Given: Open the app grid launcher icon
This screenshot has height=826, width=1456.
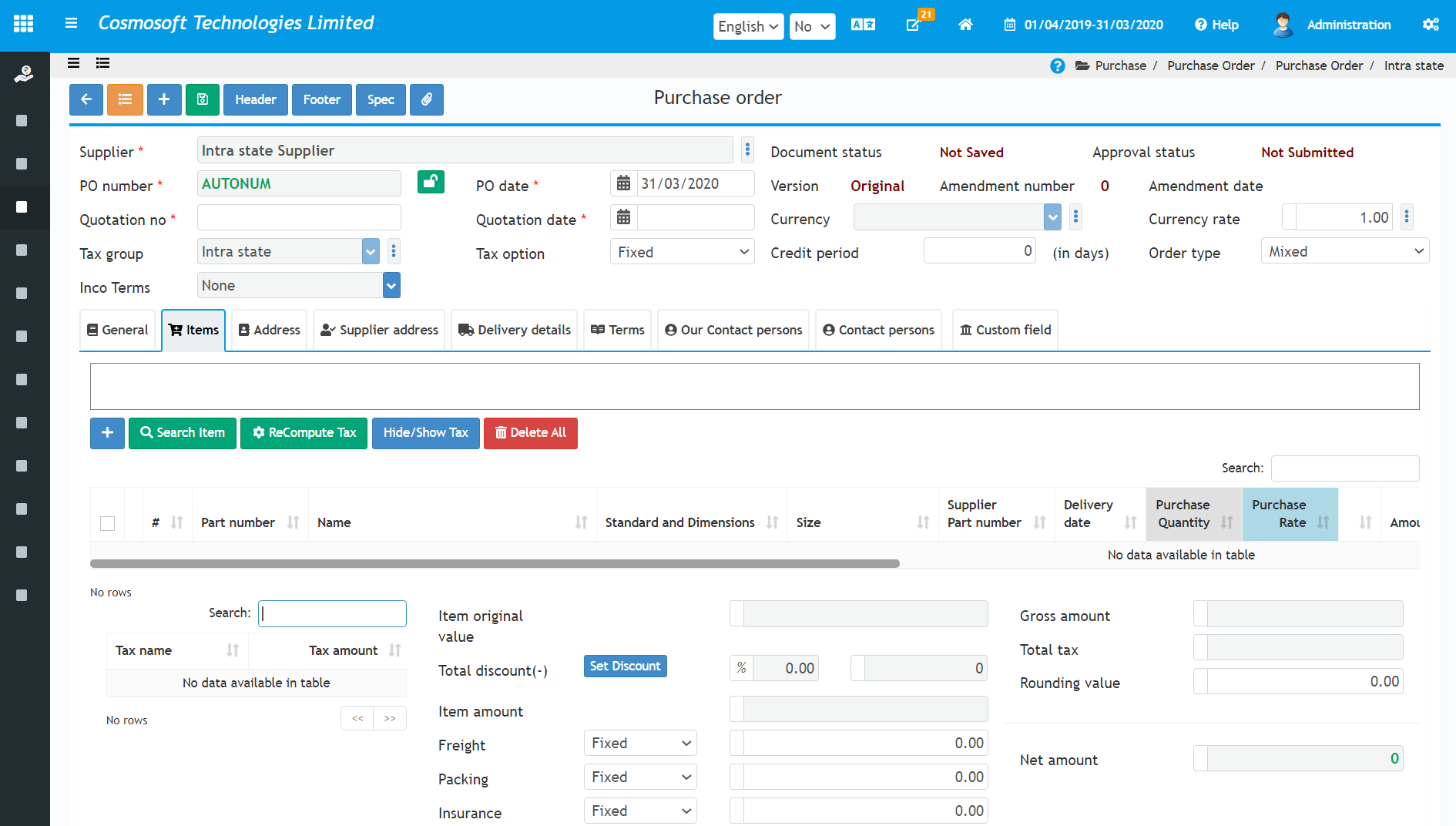Looking at the screenshot, I should 24,24.
